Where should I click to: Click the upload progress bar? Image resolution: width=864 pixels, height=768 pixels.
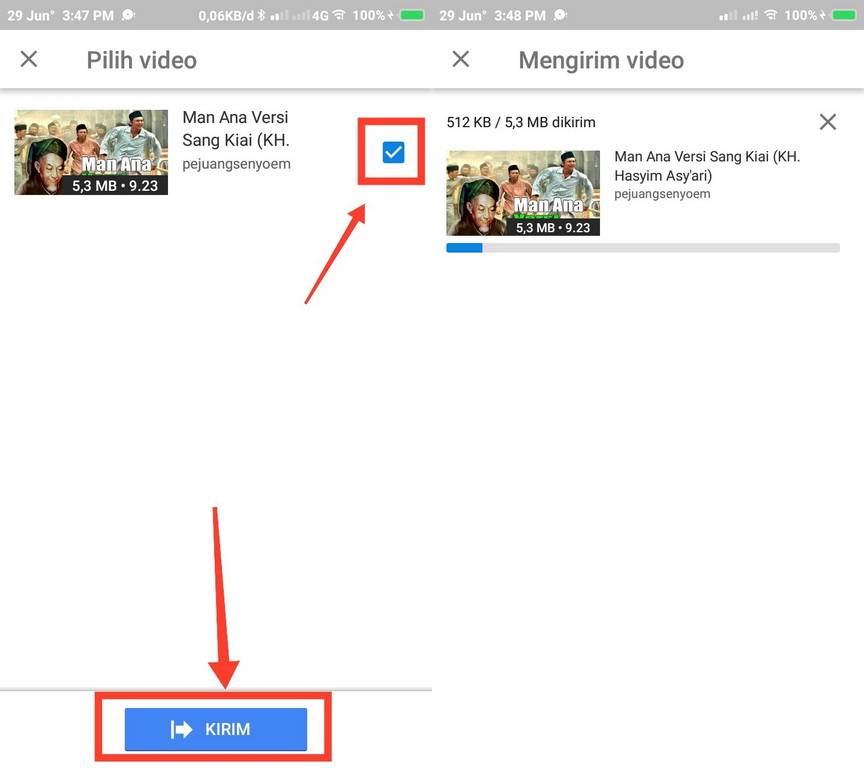[643, 248]
